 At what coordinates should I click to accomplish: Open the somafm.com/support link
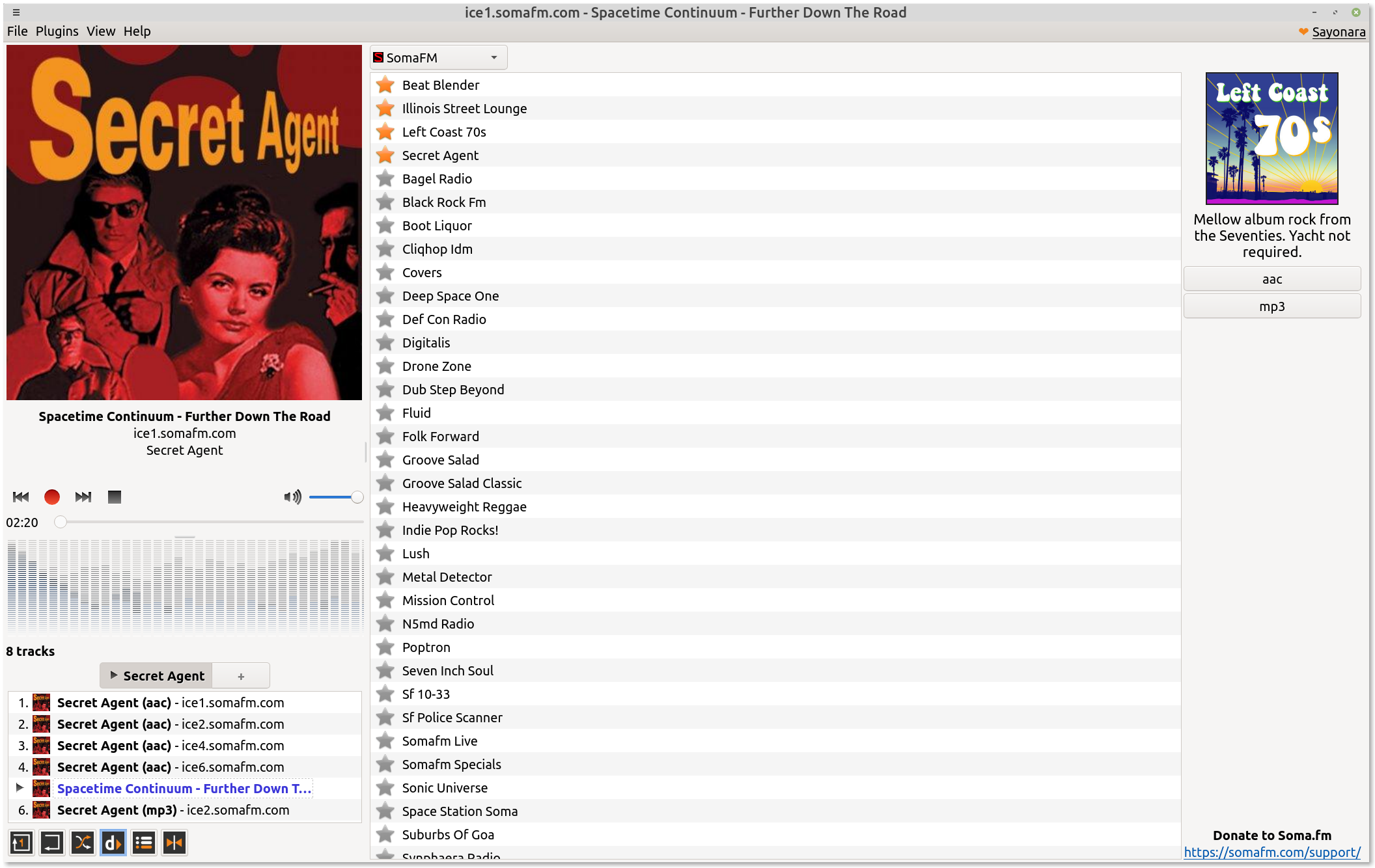pyautogui.click(x=1272, y=852)
